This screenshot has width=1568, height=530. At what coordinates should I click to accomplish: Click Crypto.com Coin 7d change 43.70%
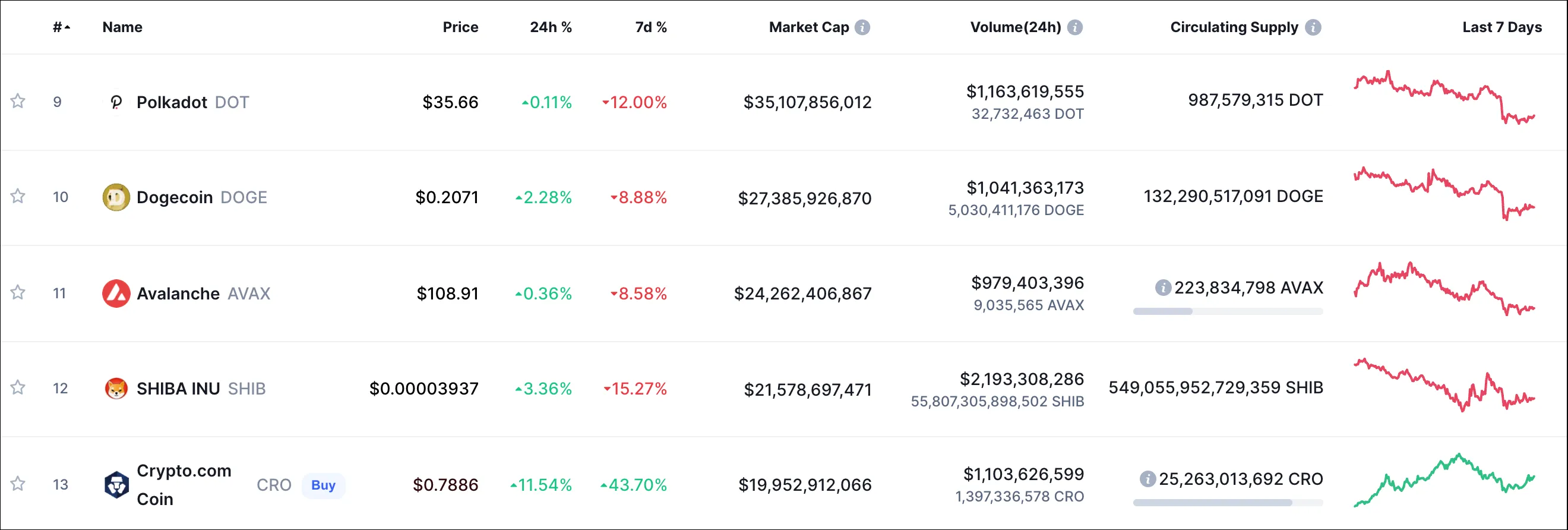634,484
